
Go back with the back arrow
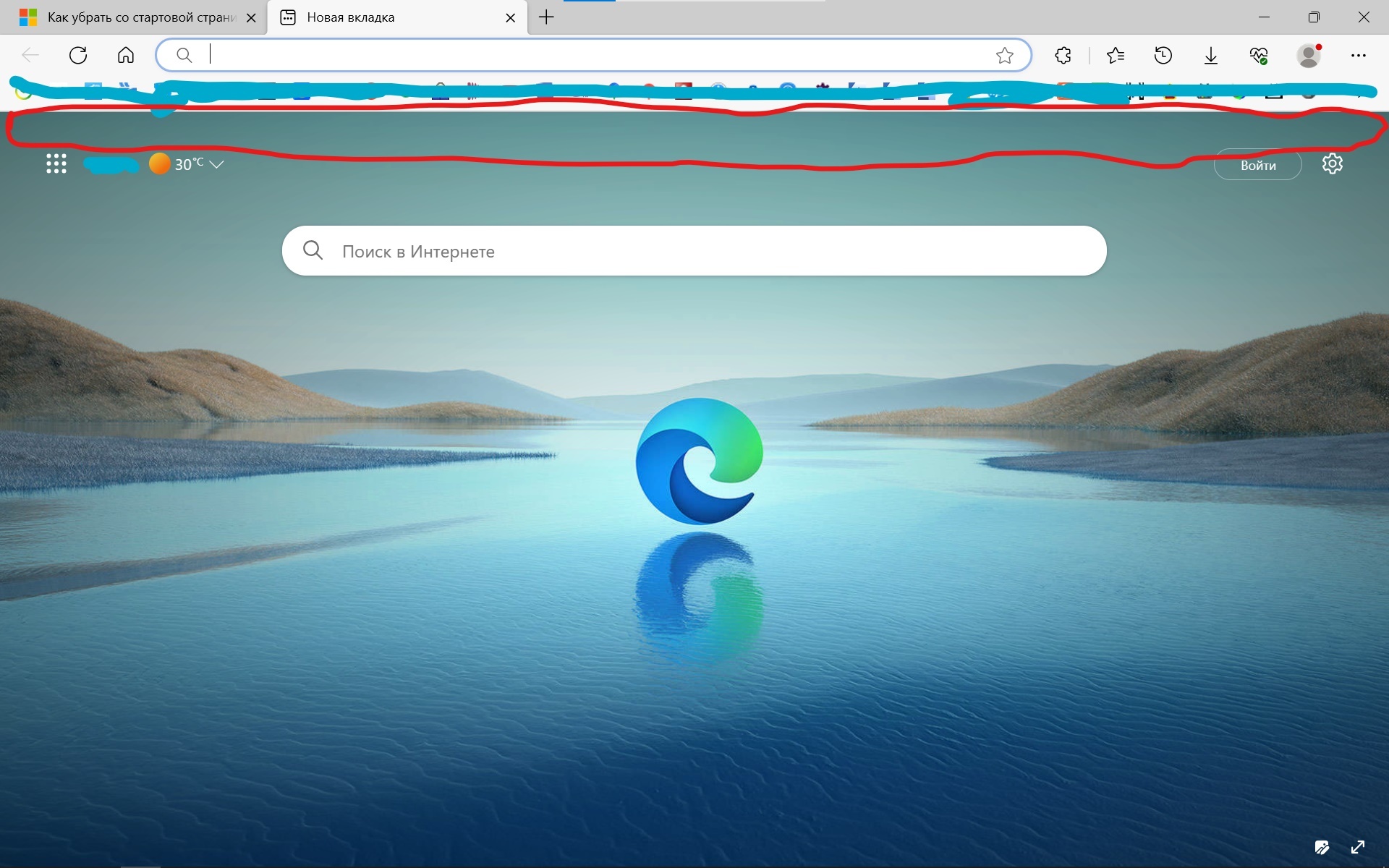[x=30, y=55]
